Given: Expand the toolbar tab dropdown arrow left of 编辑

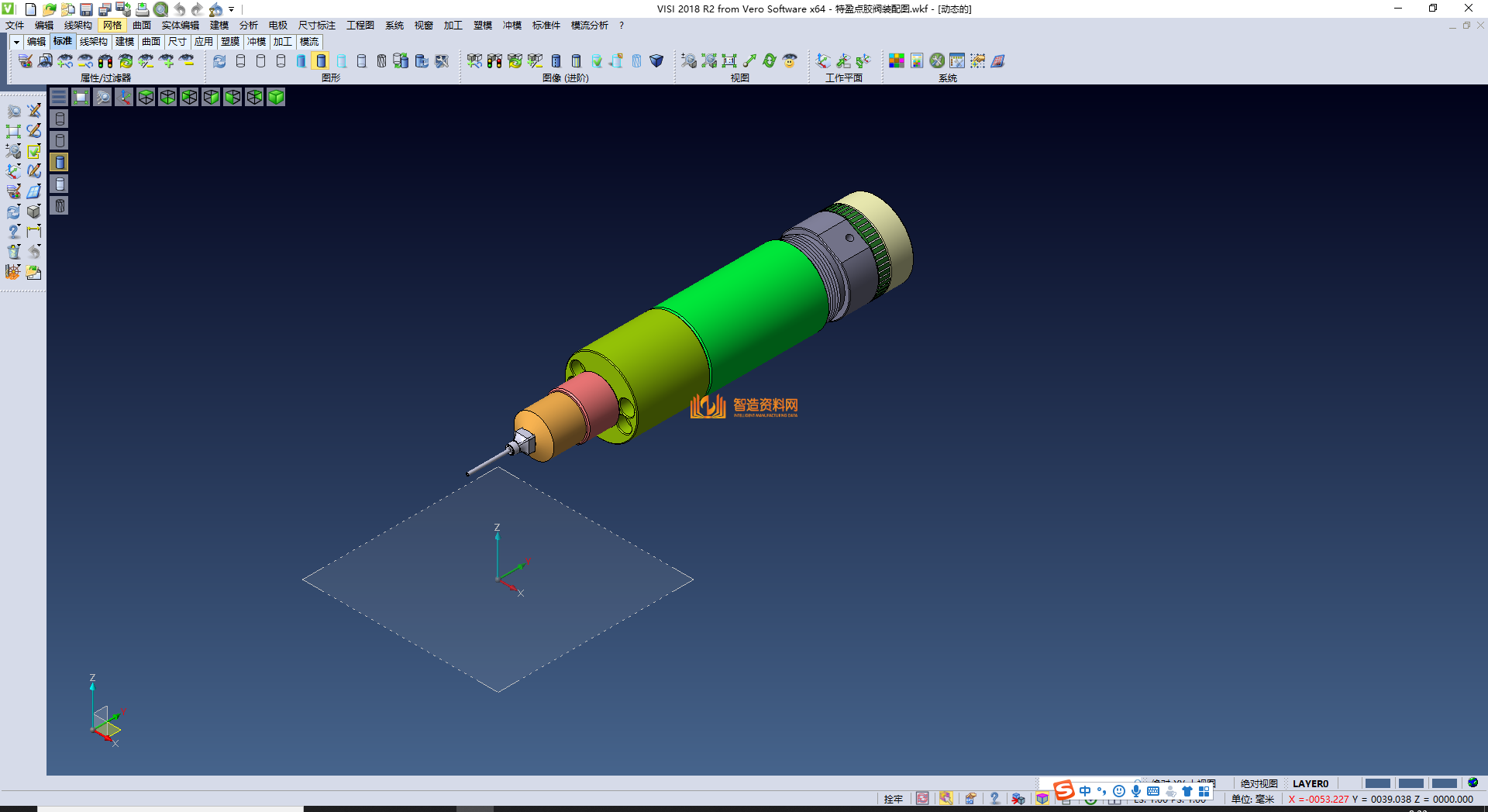Looking at the screenshot, I should [16, 42].
